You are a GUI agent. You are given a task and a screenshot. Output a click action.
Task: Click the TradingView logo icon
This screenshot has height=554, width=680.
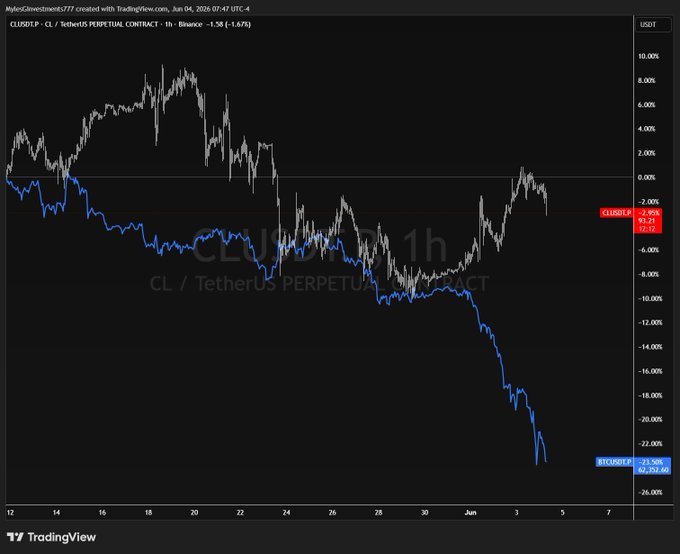pyautogui.click(x=15, y=538)
